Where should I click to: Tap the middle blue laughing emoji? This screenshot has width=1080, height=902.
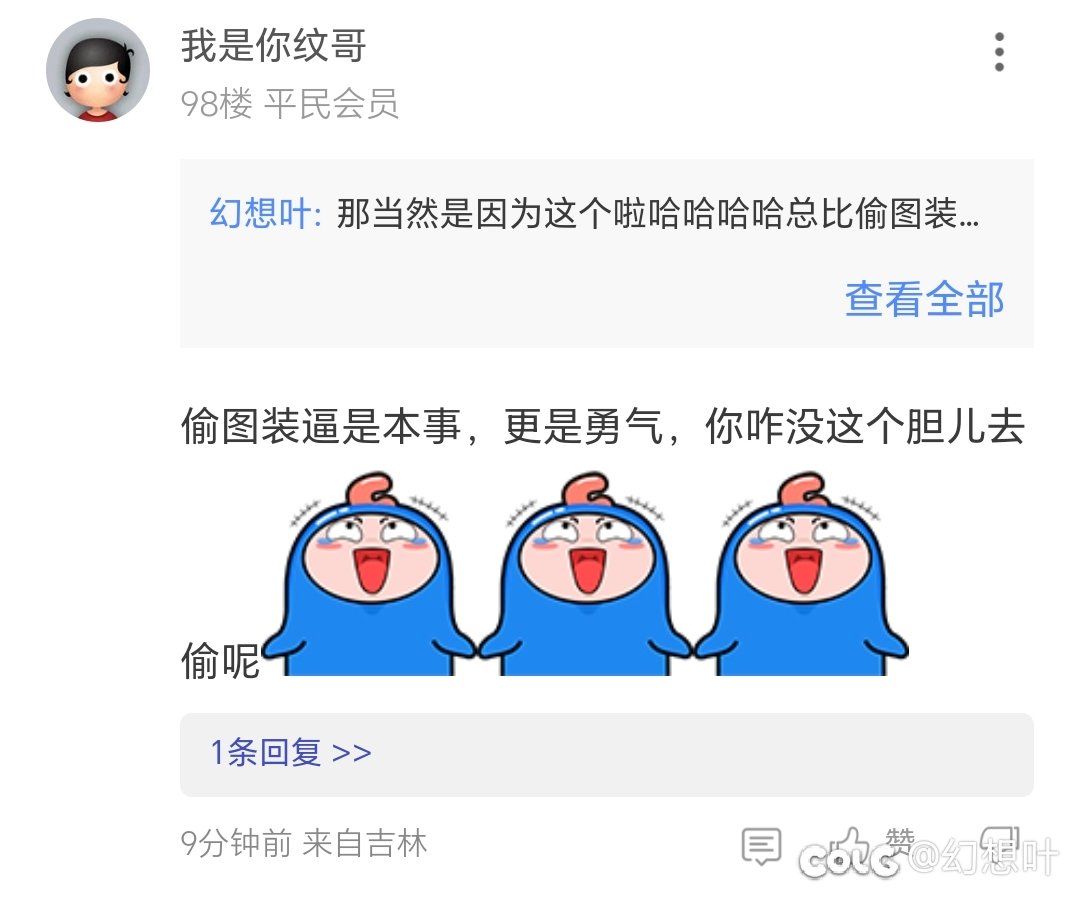(x=585, y=574)
